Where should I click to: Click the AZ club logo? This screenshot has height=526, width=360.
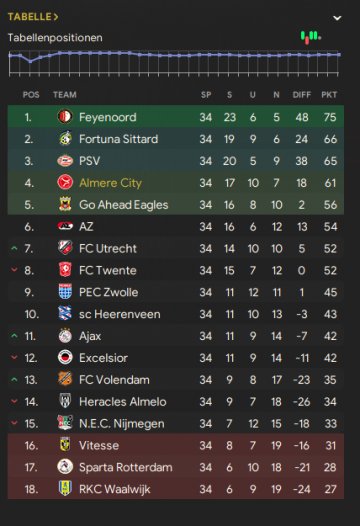pos(65,226)
